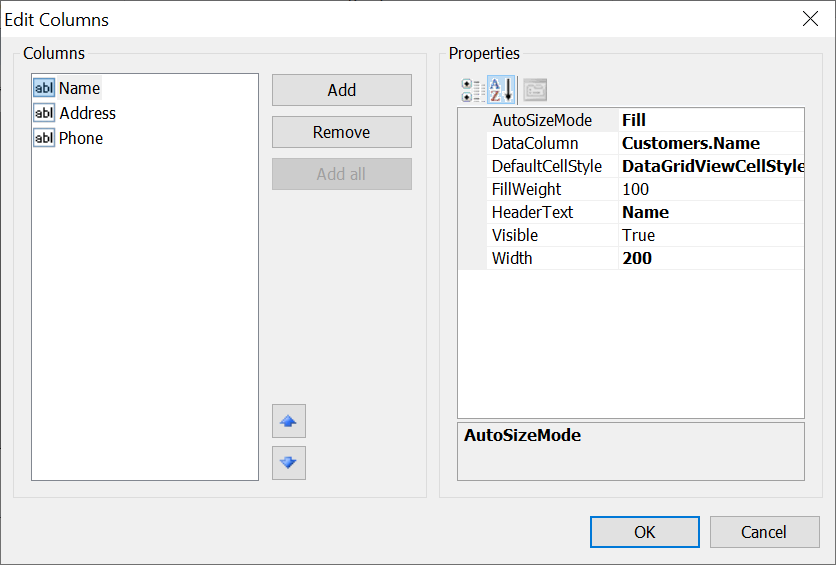
Task: Open the Property Pages toolbar icon
Action: point(535,90)
